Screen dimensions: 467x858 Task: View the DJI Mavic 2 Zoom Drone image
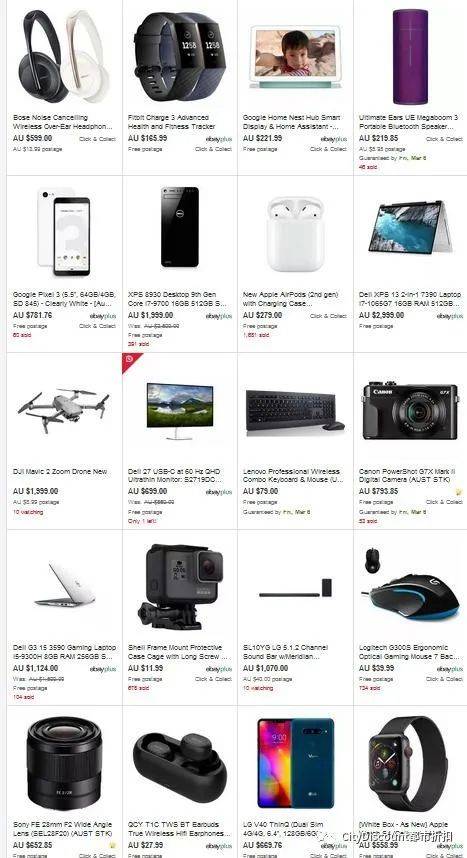click(64, 409)
